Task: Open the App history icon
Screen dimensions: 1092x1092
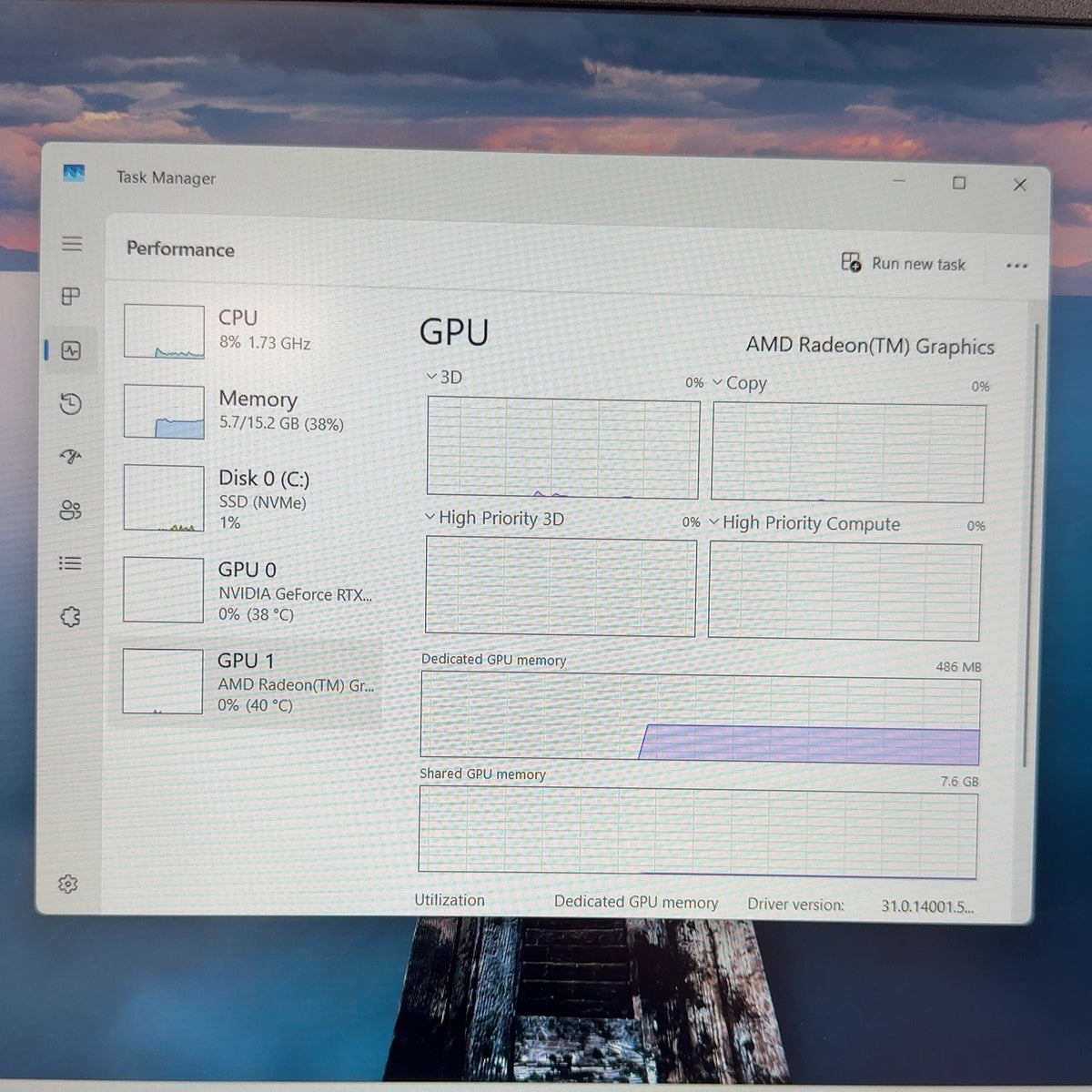Action: [x=71, y=403]
